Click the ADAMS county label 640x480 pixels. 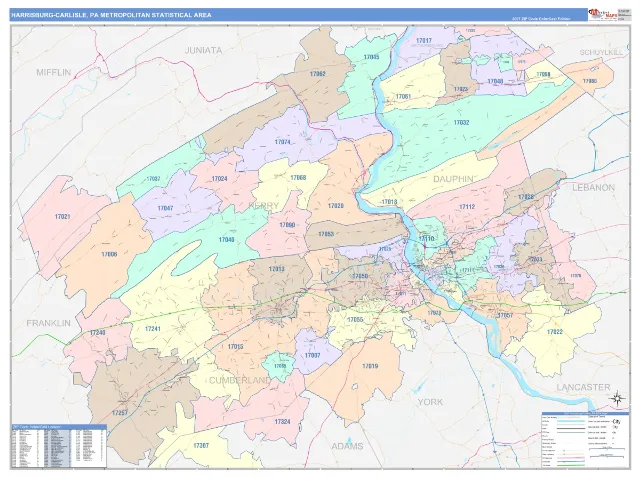point(347,446)
